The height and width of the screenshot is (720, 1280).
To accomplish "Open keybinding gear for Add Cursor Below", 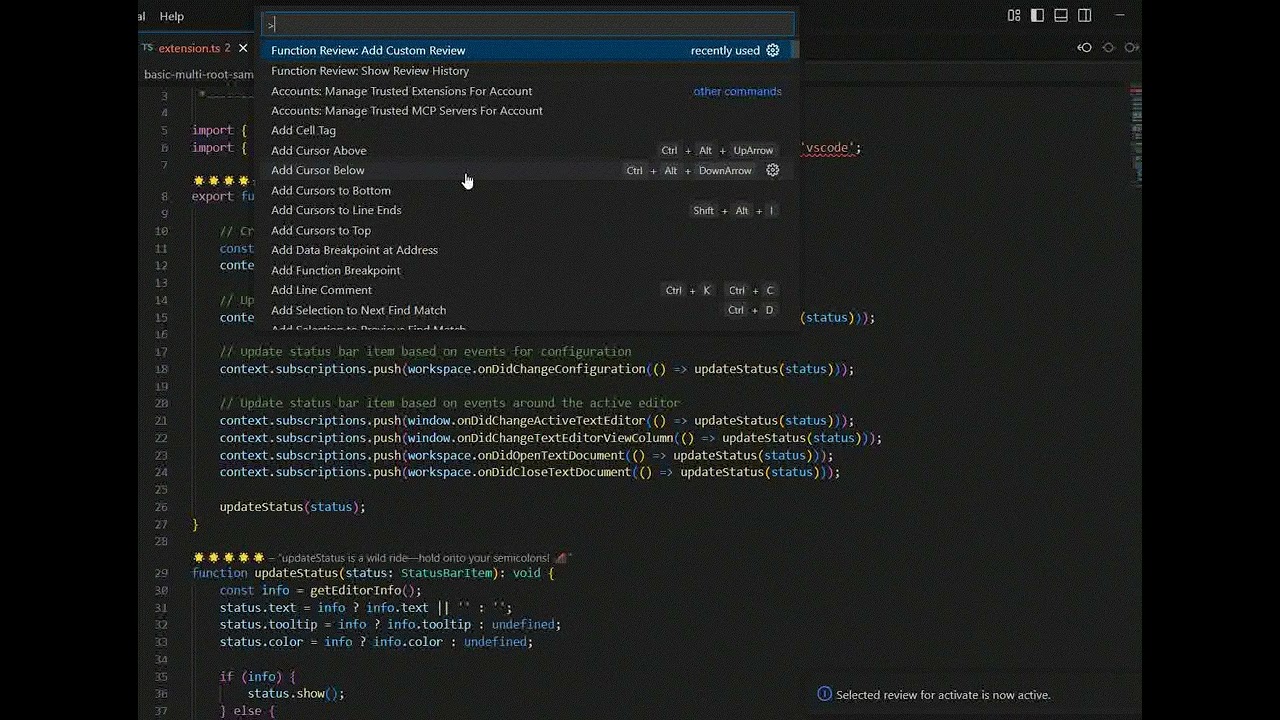I will pyautogui.click(x=773, y=170).
